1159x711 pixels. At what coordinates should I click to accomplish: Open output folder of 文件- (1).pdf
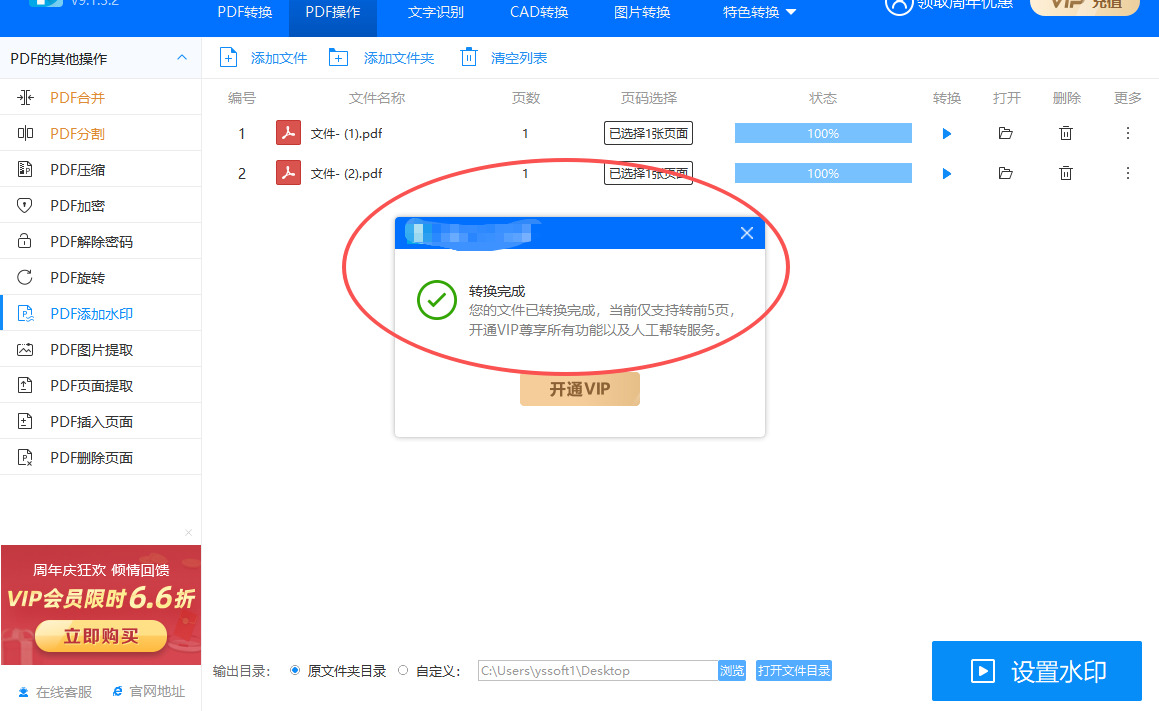pos(1005,133)
